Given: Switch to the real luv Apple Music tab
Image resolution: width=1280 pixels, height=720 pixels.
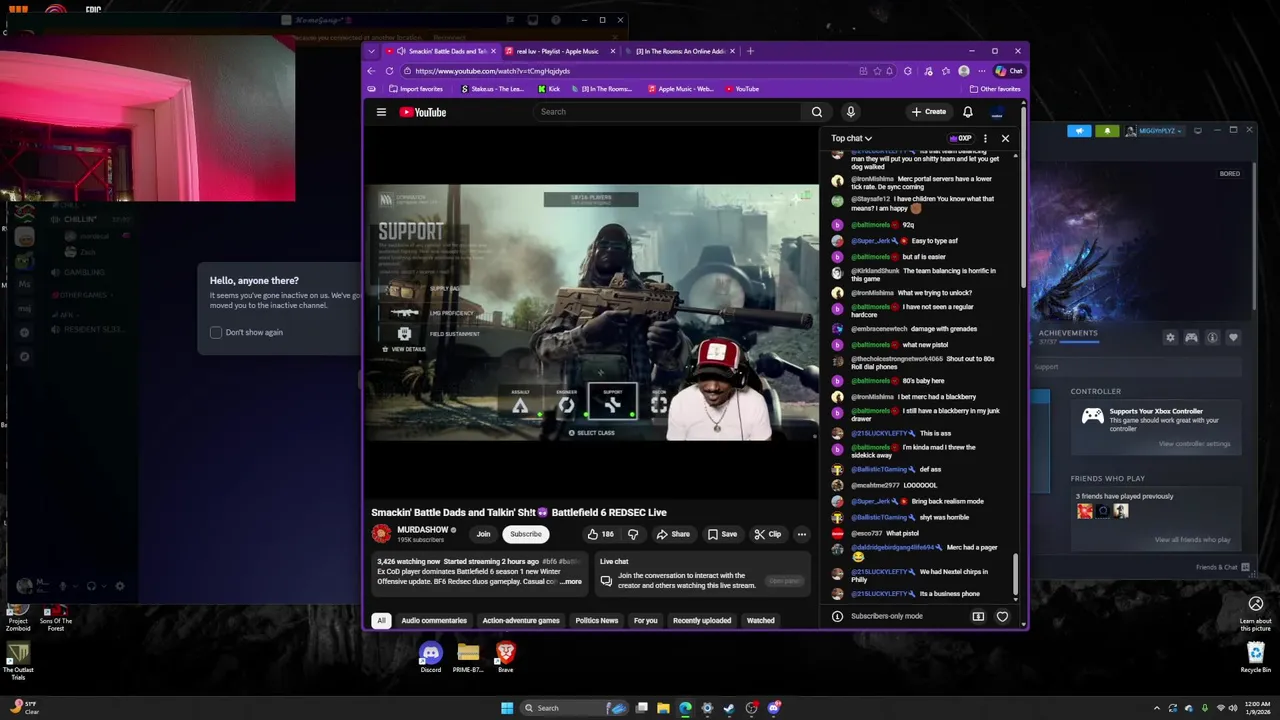Looking at the screenshot, I should click(x=558, y=51).
